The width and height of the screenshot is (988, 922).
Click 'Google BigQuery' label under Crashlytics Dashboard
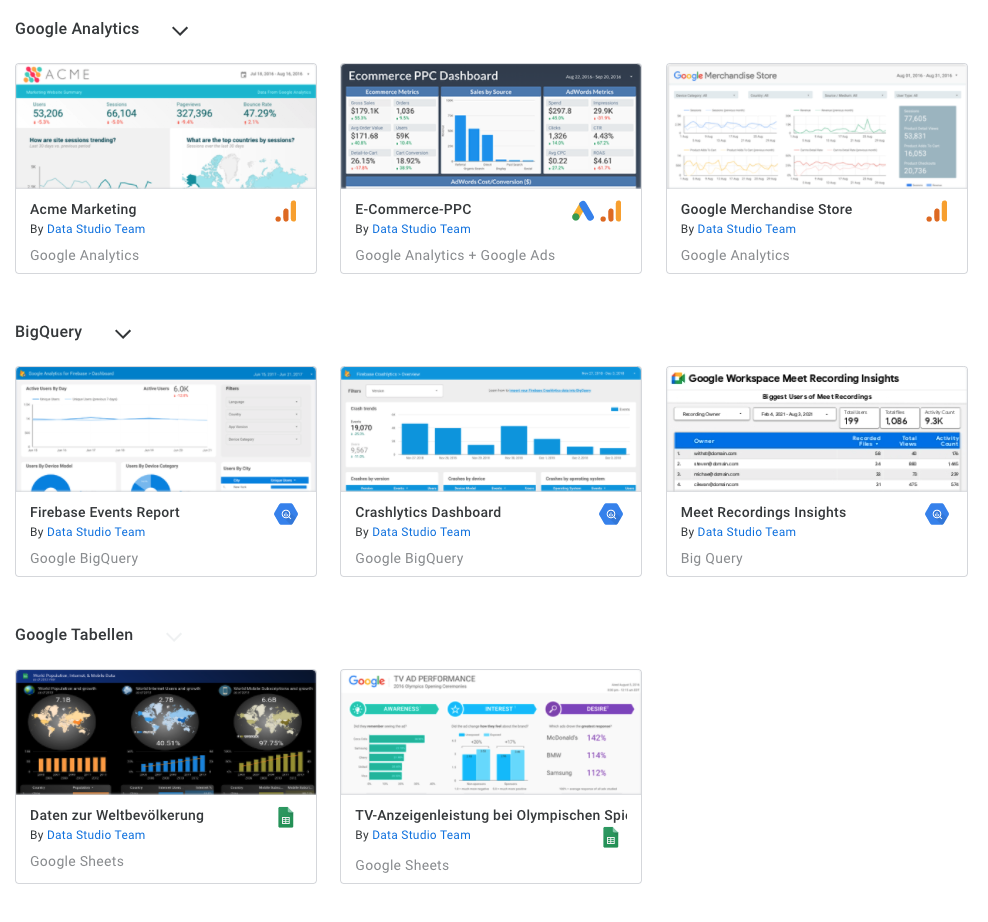[409, 558]
